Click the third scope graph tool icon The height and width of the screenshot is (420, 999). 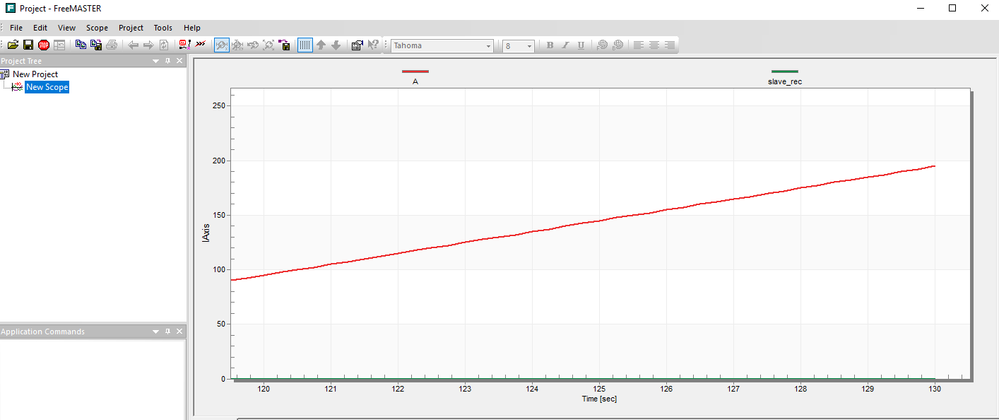click(253, 45)
